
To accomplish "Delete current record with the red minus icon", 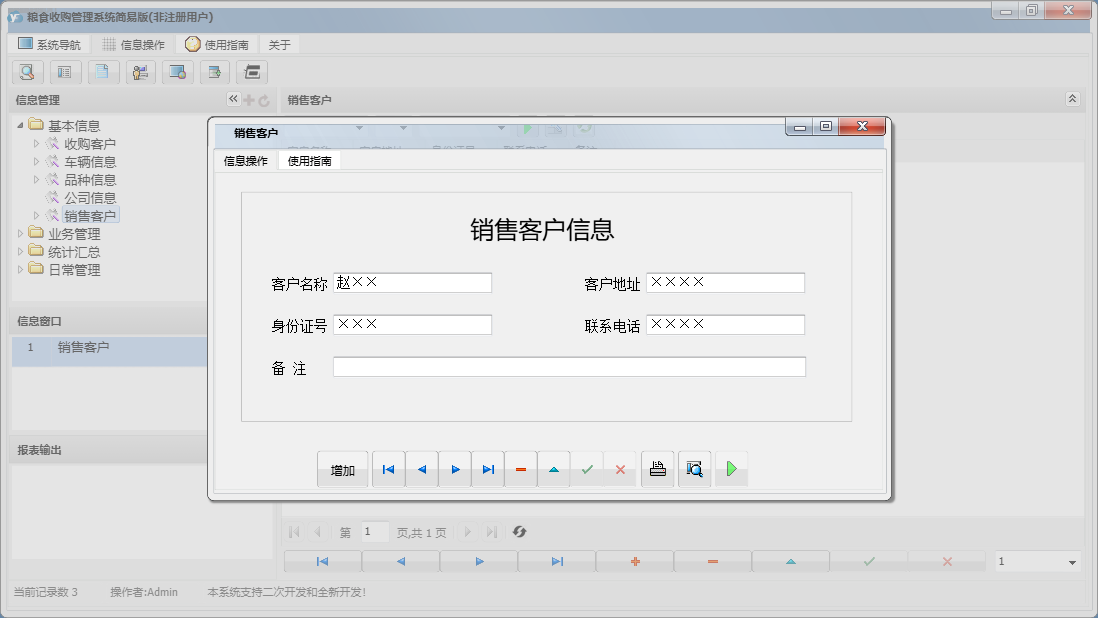I will pos(521,468).
